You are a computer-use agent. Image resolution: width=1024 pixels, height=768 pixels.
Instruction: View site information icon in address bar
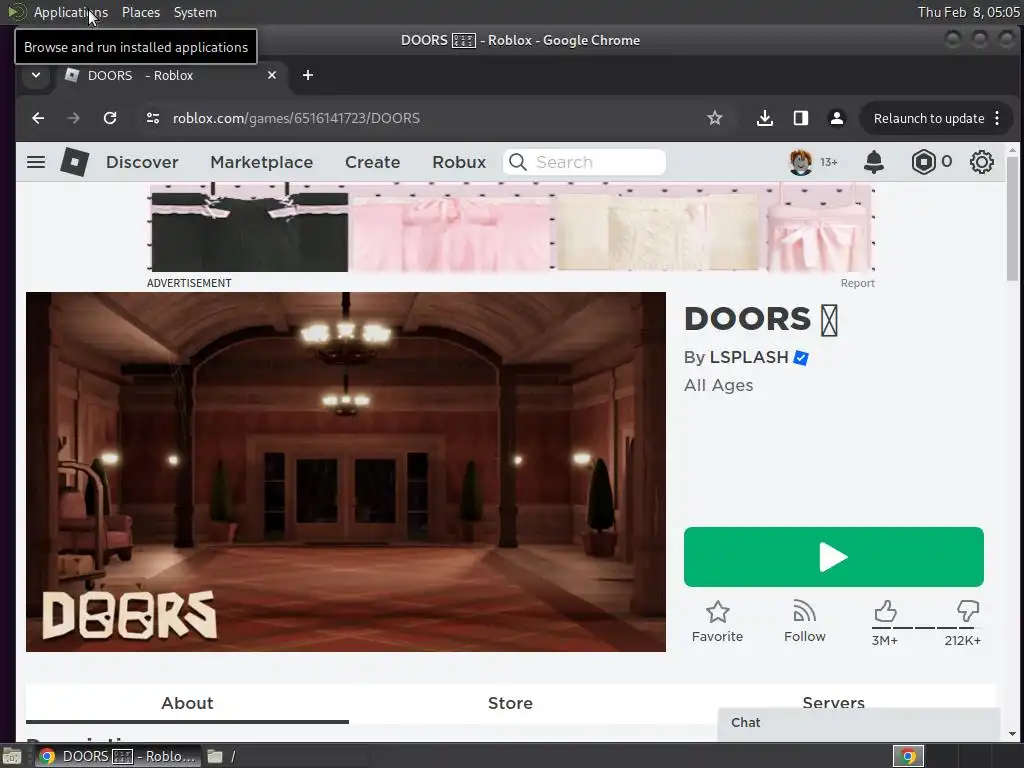pos(153,118)
